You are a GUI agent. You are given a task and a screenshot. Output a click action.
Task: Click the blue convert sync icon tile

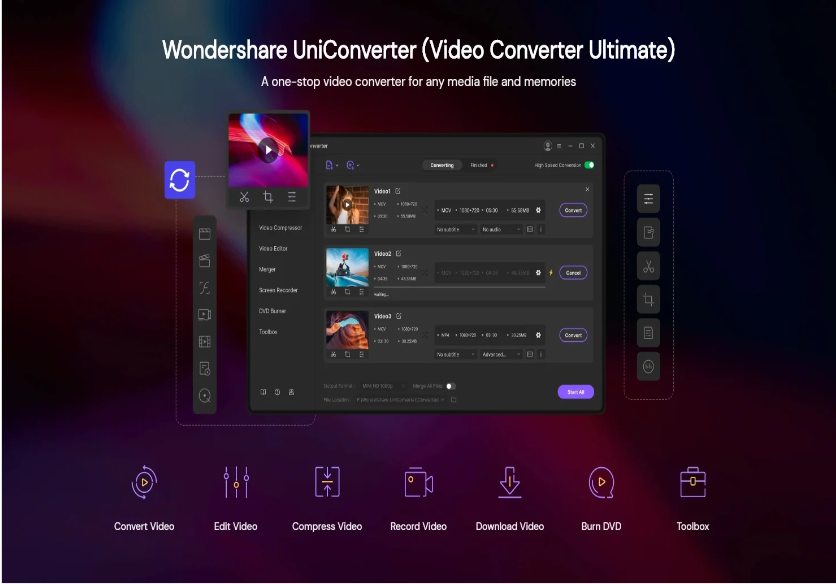click(x=180, y=180)
